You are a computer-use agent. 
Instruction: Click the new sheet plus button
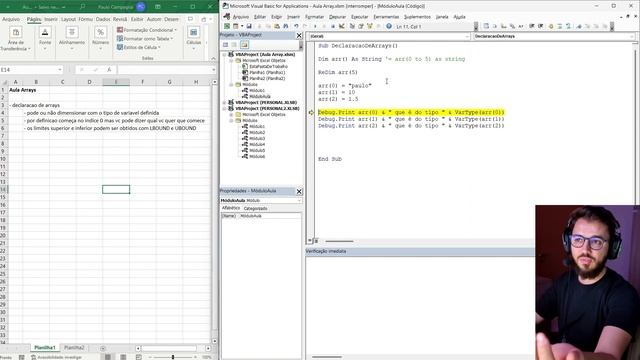coord(103,348)
